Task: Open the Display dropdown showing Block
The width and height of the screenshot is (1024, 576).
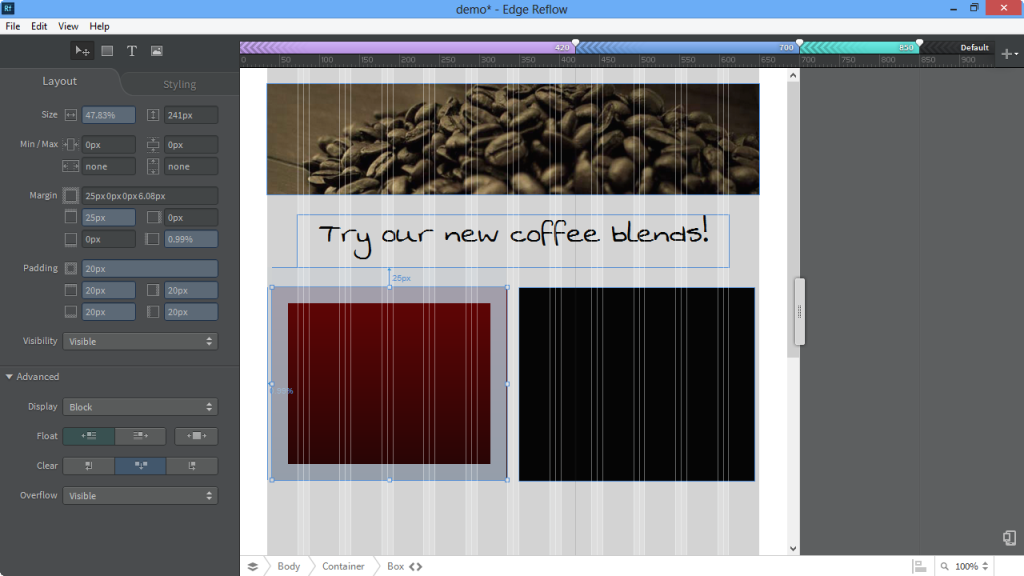Action: [x=140, y=407]
